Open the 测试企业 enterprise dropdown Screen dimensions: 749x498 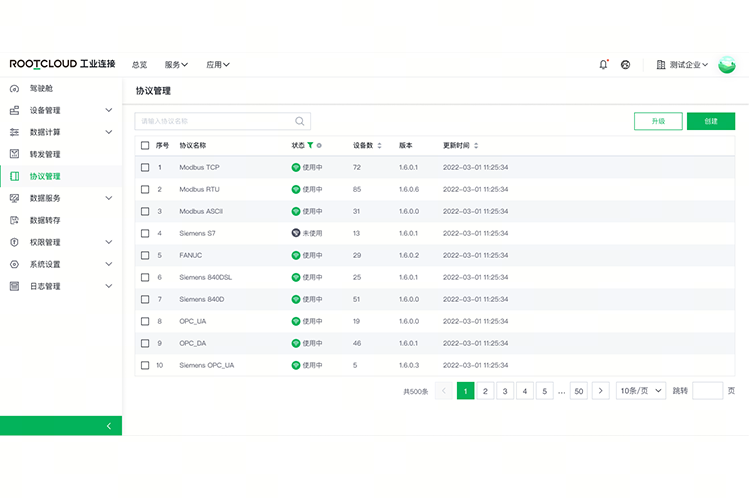683,65
